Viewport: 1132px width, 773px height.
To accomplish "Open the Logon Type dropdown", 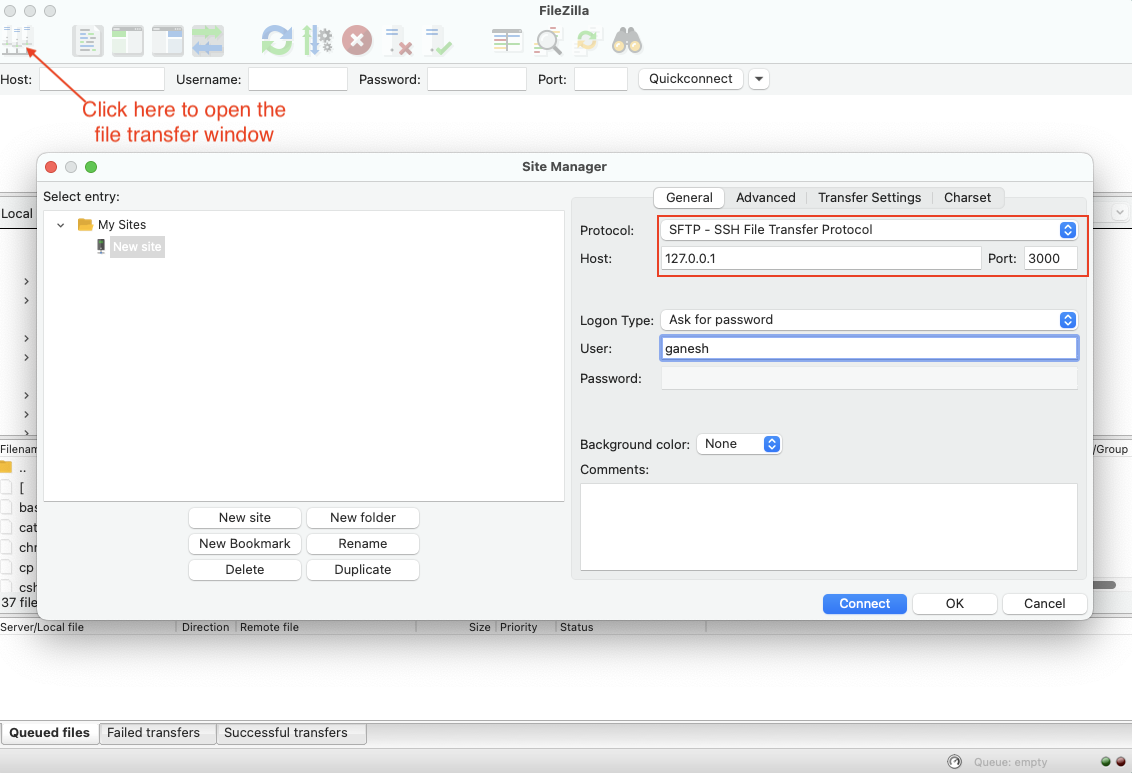I will [869, 320].
